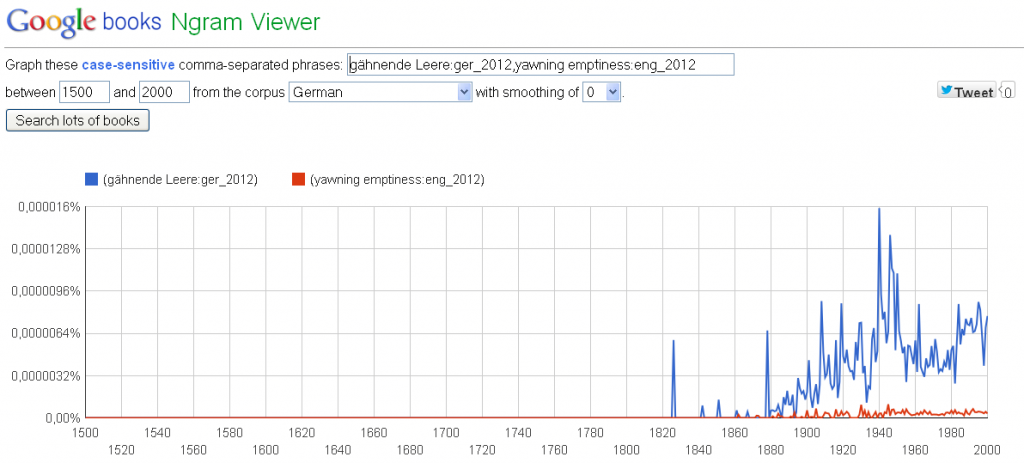This screenshot has height=463, width=1024.
Task: Select the end year field 2000
Action: [165, 92]
